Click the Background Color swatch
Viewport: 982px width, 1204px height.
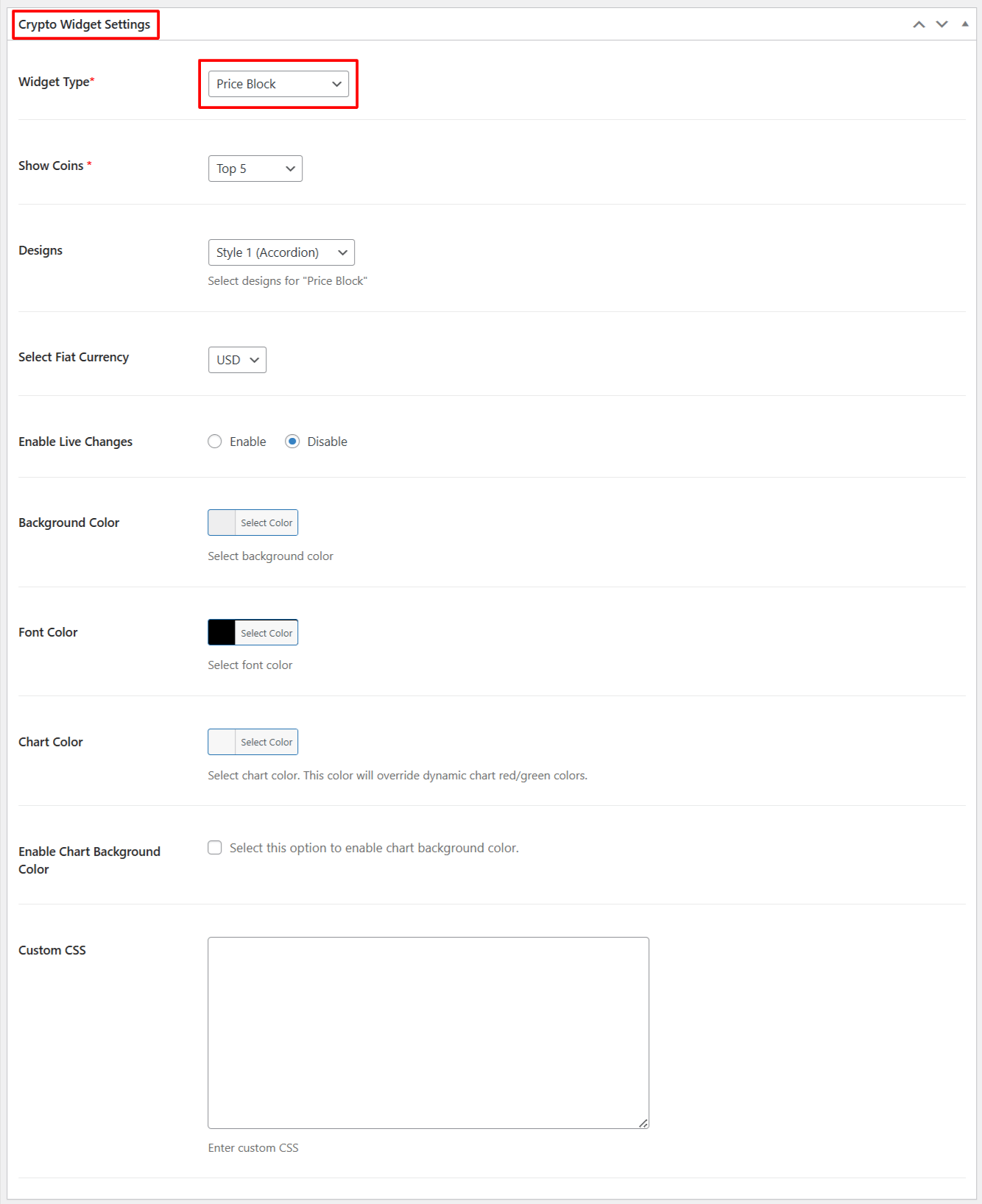pyautogui.click(x=222, y=523)
